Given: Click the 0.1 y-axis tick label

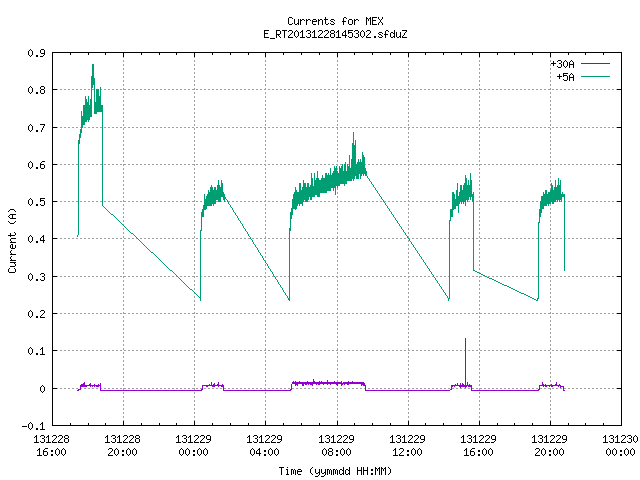Looking at the screenshot, I should pyautogui.click(x=36, y=351).
